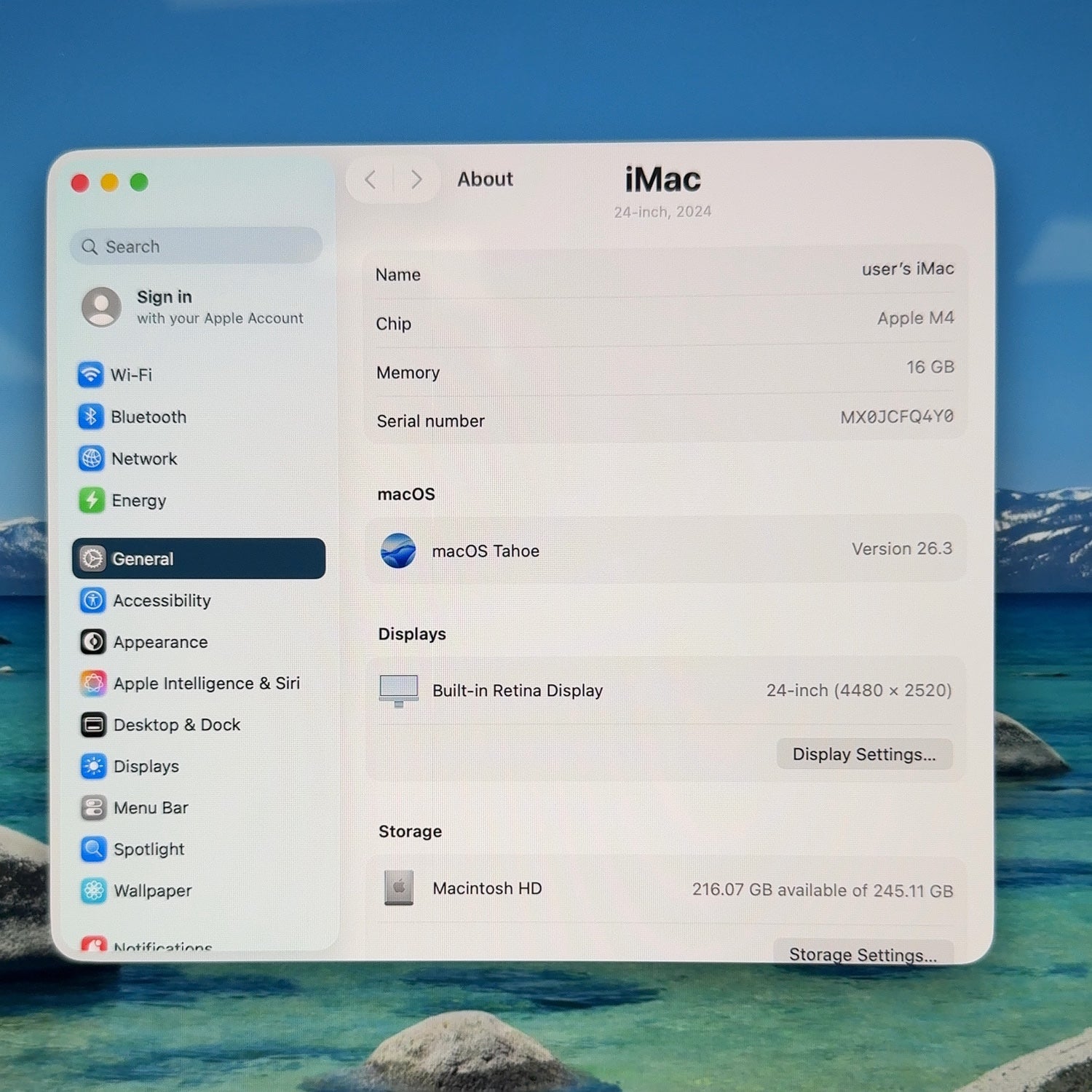Open the Network globe icon
Image resolution: width=1092 pixels, height=1092 pixels.
click(91, 459)
